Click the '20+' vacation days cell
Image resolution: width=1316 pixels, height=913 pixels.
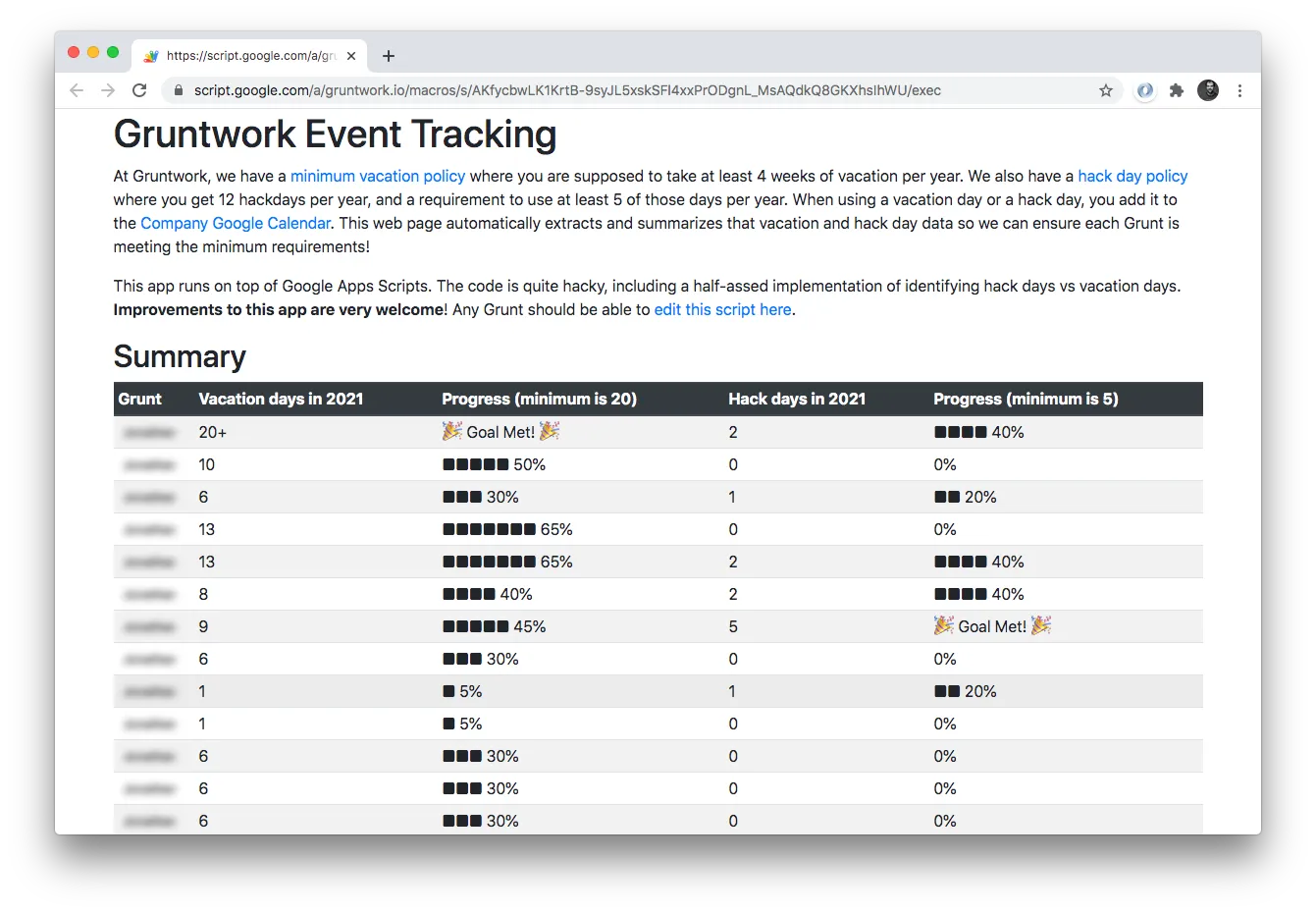pyautogui.click(x=212, y=432)
